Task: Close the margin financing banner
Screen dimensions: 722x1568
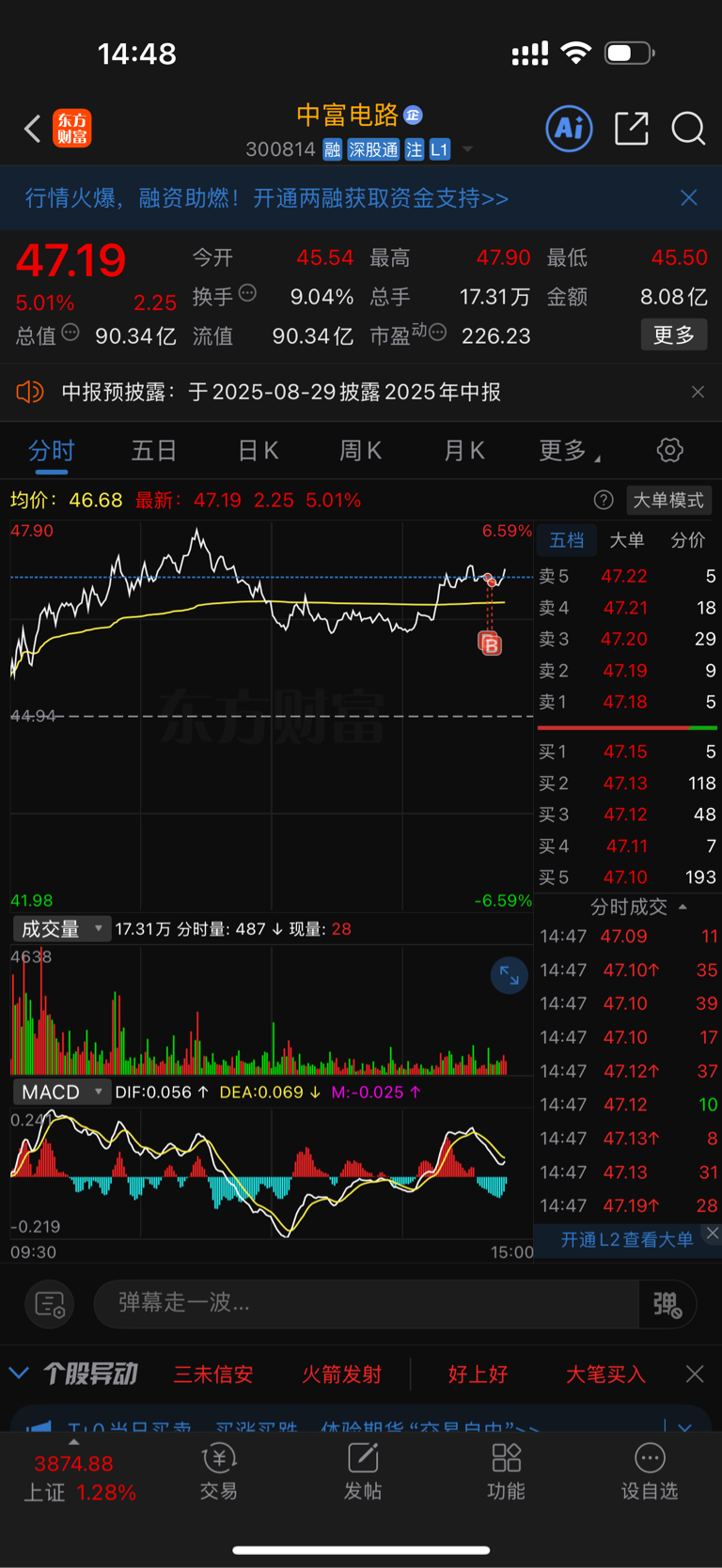Action: click(689, 197)
